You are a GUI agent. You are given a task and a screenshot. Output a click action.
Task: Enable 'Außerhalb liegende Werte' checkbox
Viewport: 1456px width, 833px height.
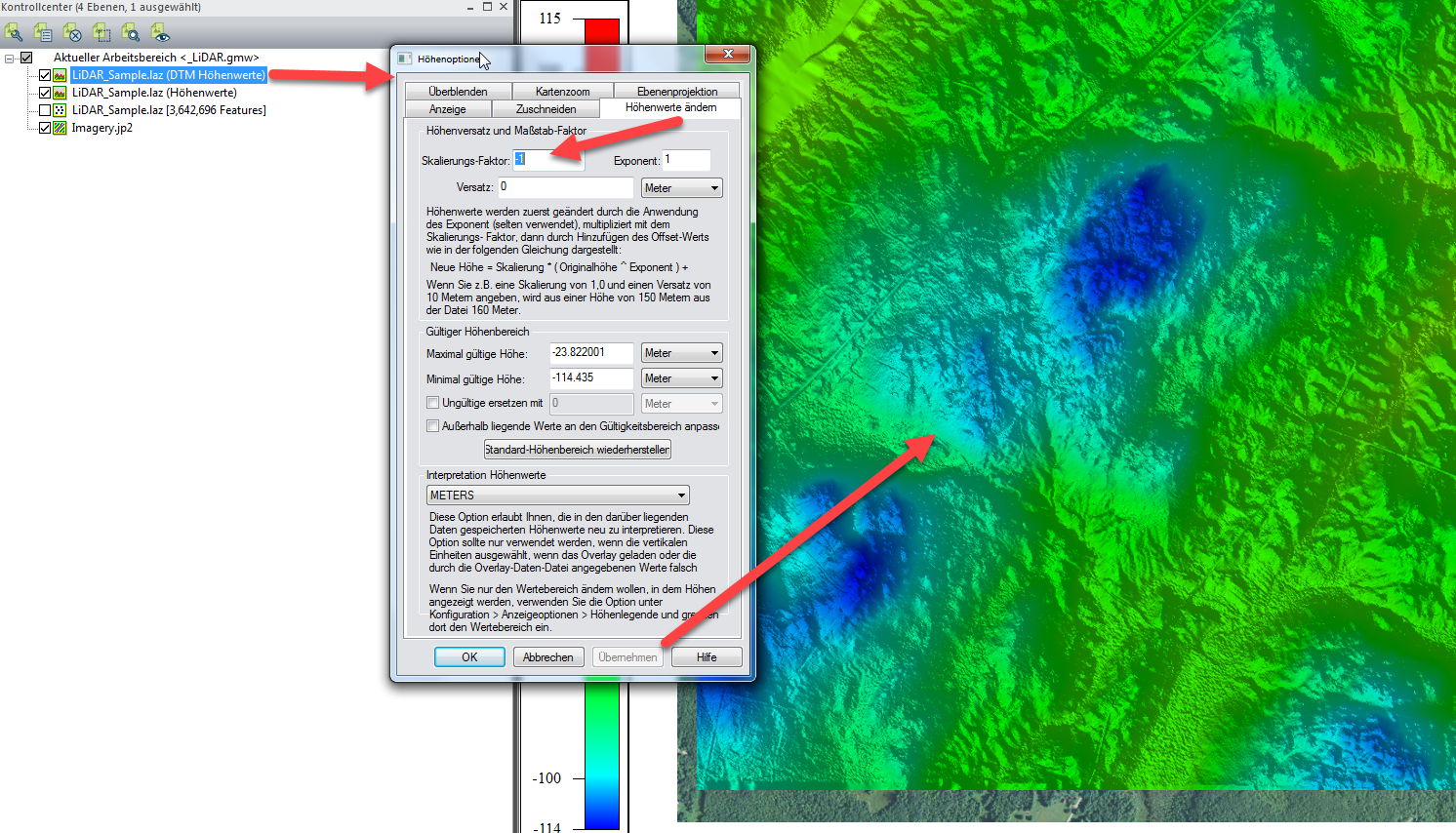coord(432,426)
